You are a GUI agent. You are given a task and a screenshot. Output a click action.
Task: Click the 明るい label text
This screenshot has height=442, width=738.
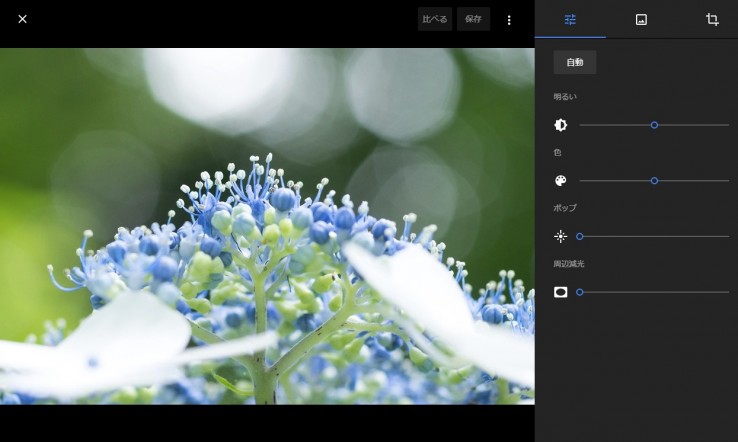(x=565, y=97)
